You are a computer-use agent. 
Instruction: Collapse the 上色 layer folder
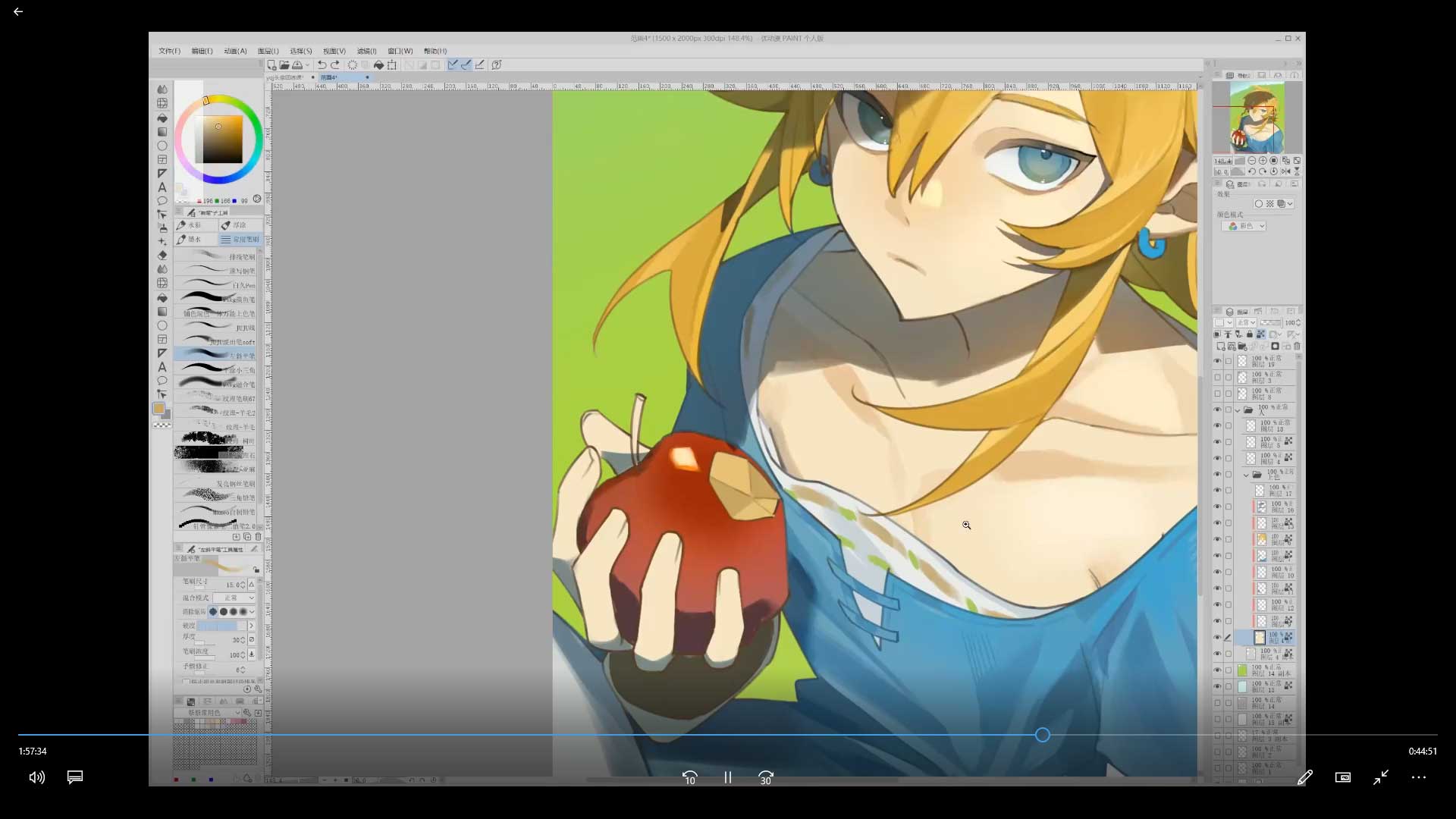point(1246,475)
